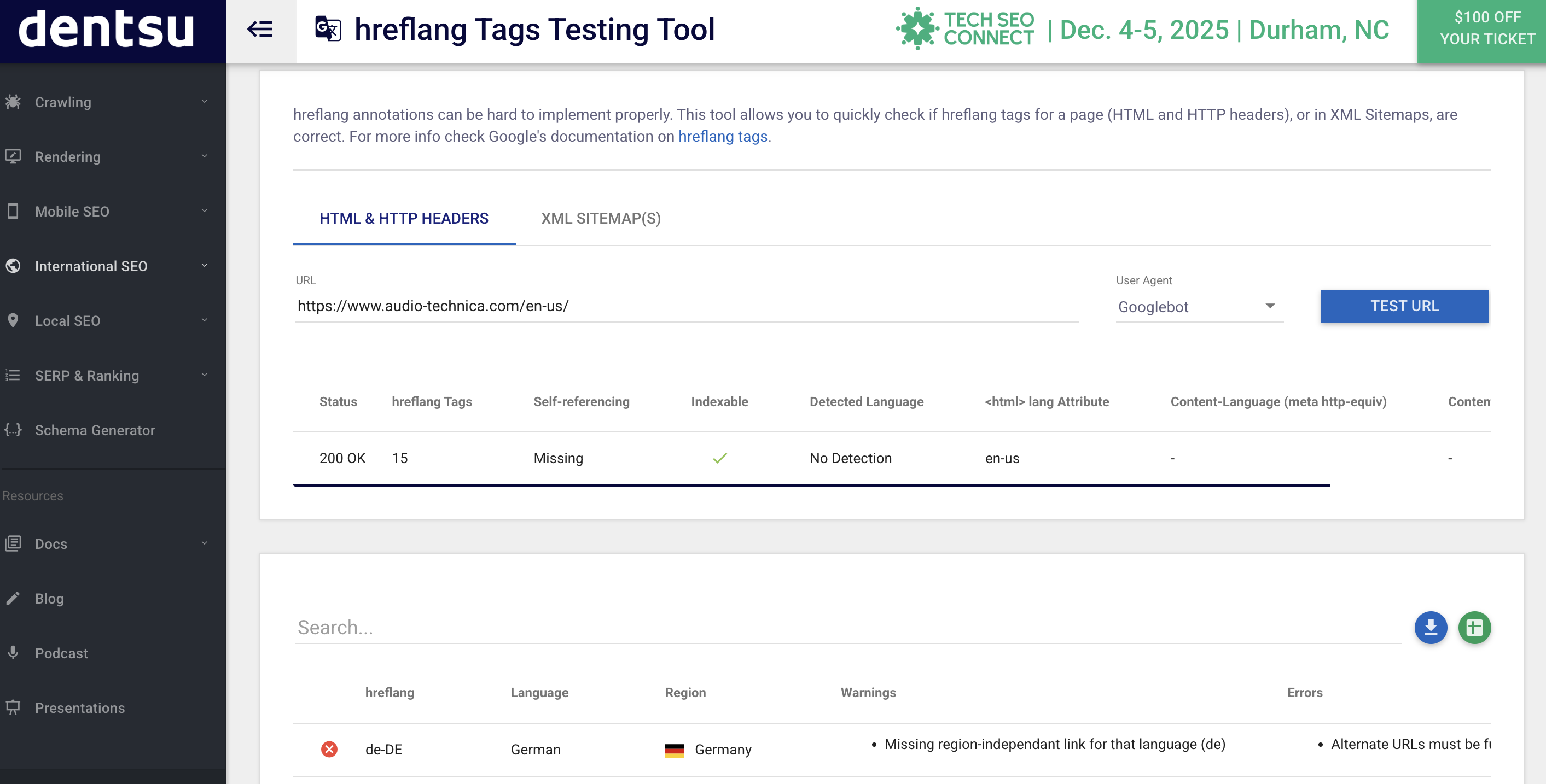Viewport: 1546px width, 784px height.
Task: Click the SERP & Ranking list icon
Action: coord(13,375)
